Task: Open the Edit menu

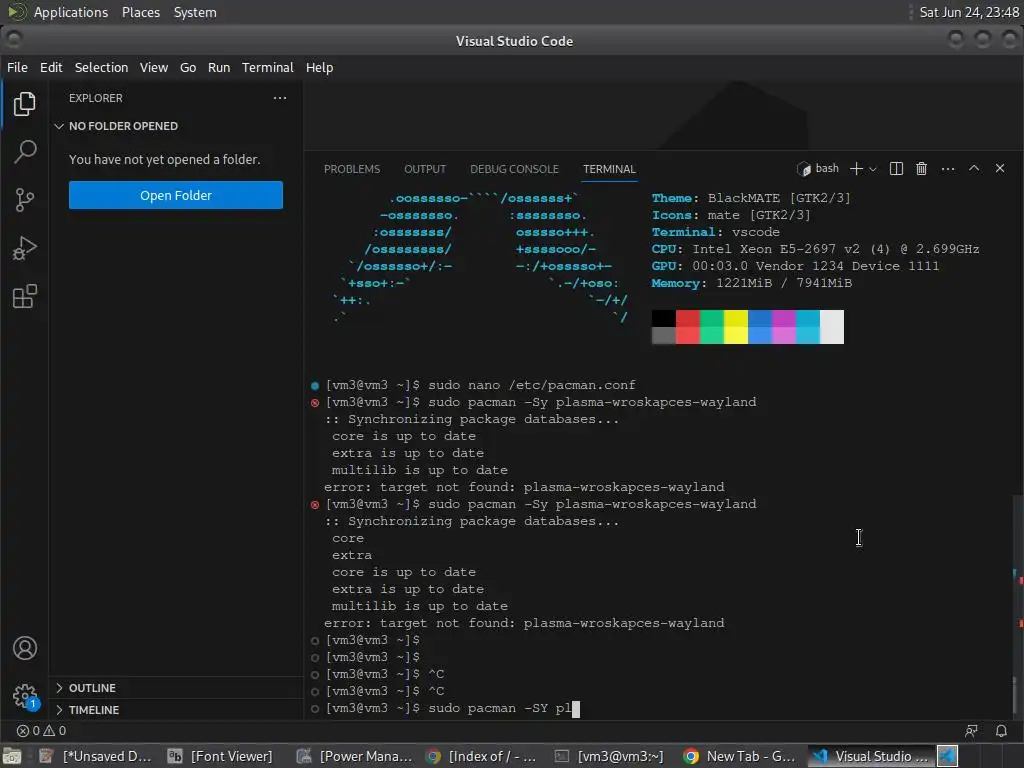Action: tap(51, 67)
